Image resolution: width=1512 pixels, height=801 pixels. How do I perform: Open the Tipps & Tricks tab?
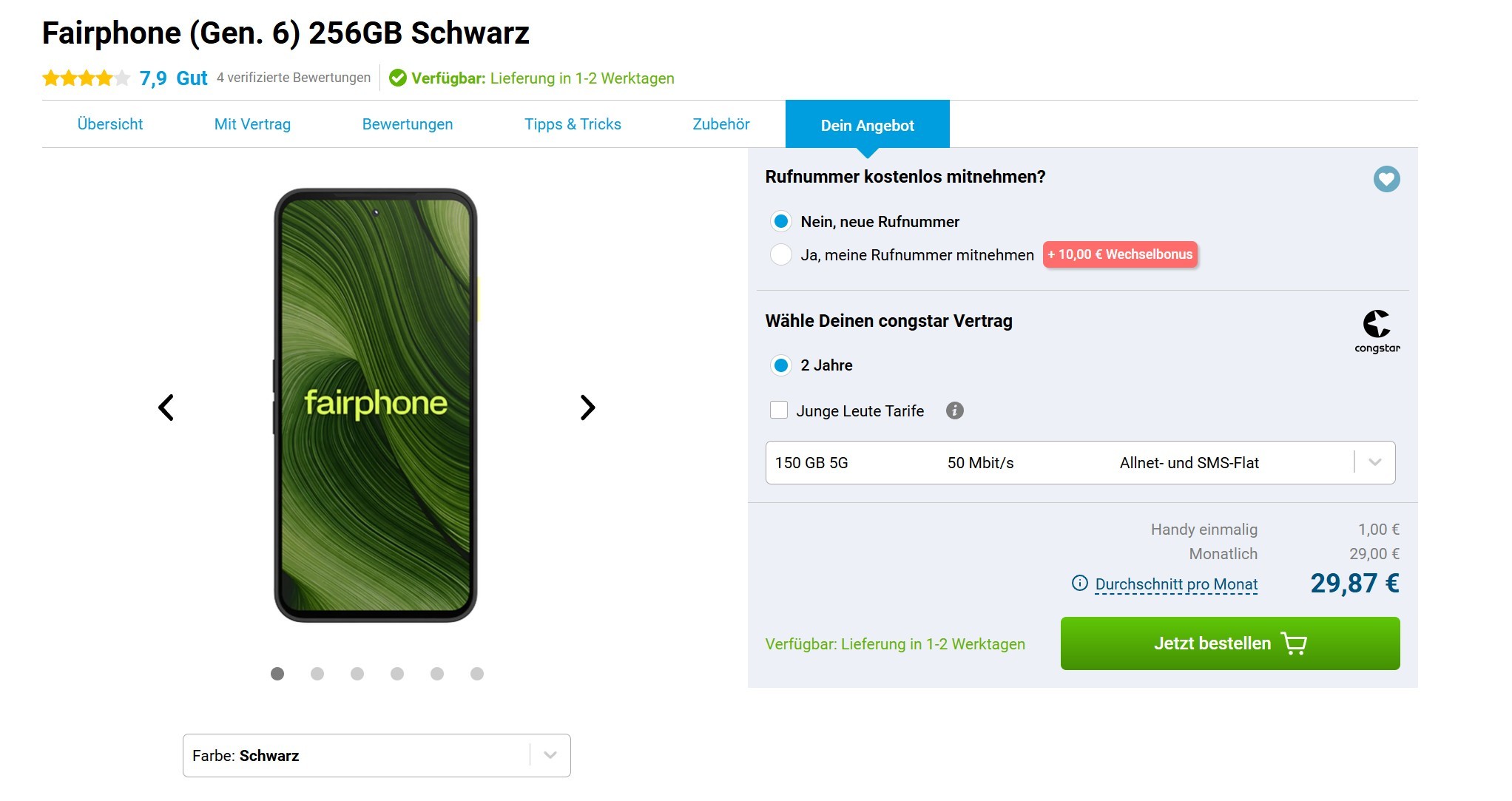point(573,124)
